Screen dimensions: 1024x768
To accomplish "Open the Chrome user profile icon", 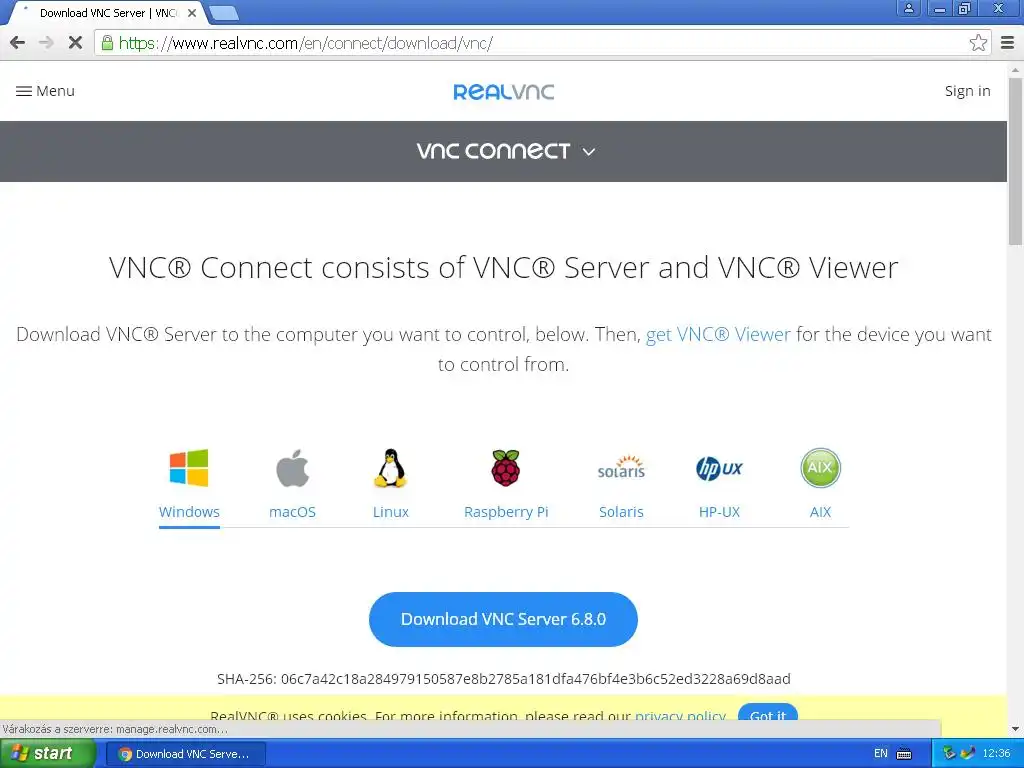I will pyautogui.click(x=908, y=8).
